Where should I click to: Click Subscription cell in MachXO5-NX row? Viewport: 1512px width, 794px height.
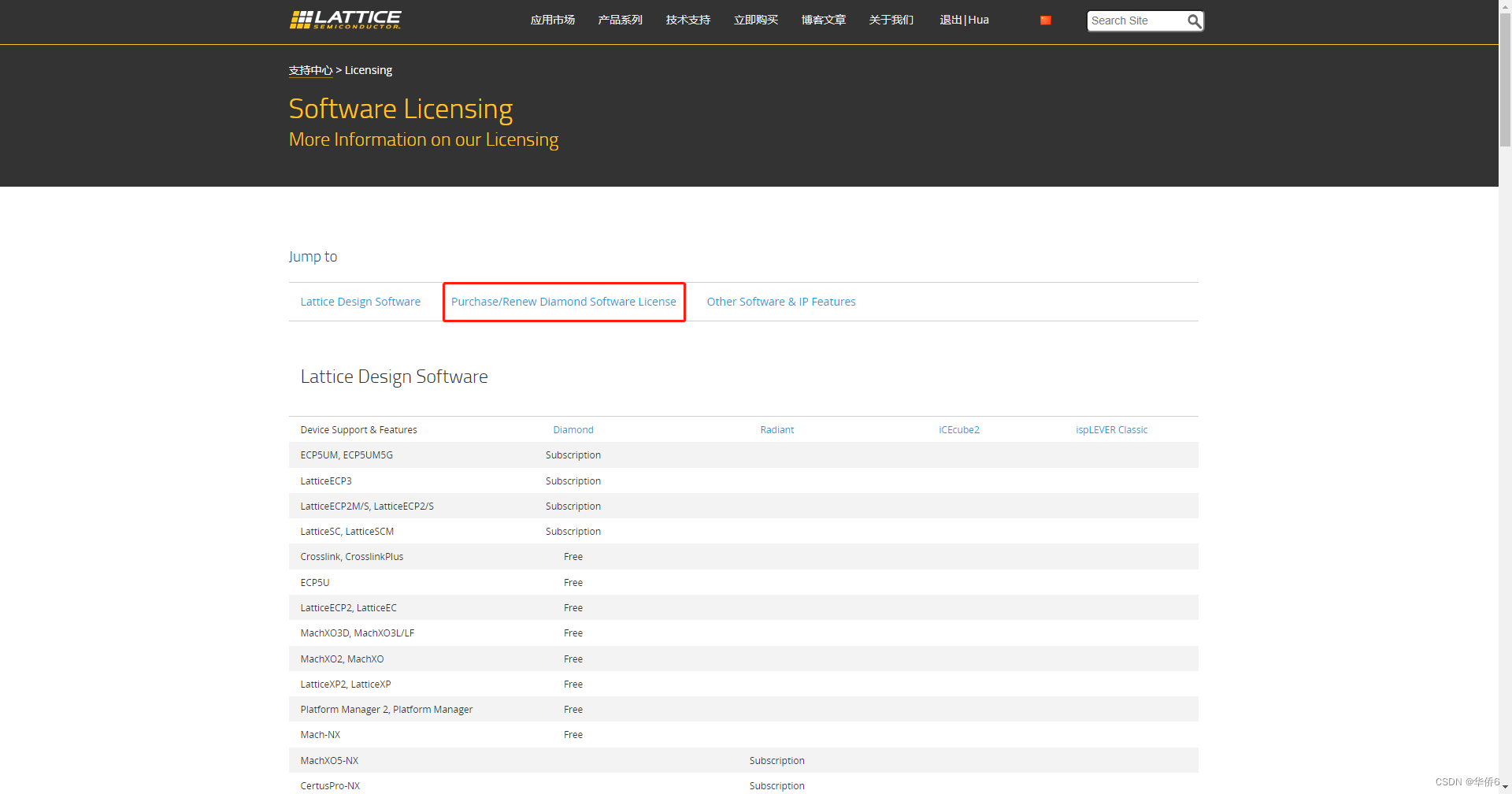coord(777,761)
